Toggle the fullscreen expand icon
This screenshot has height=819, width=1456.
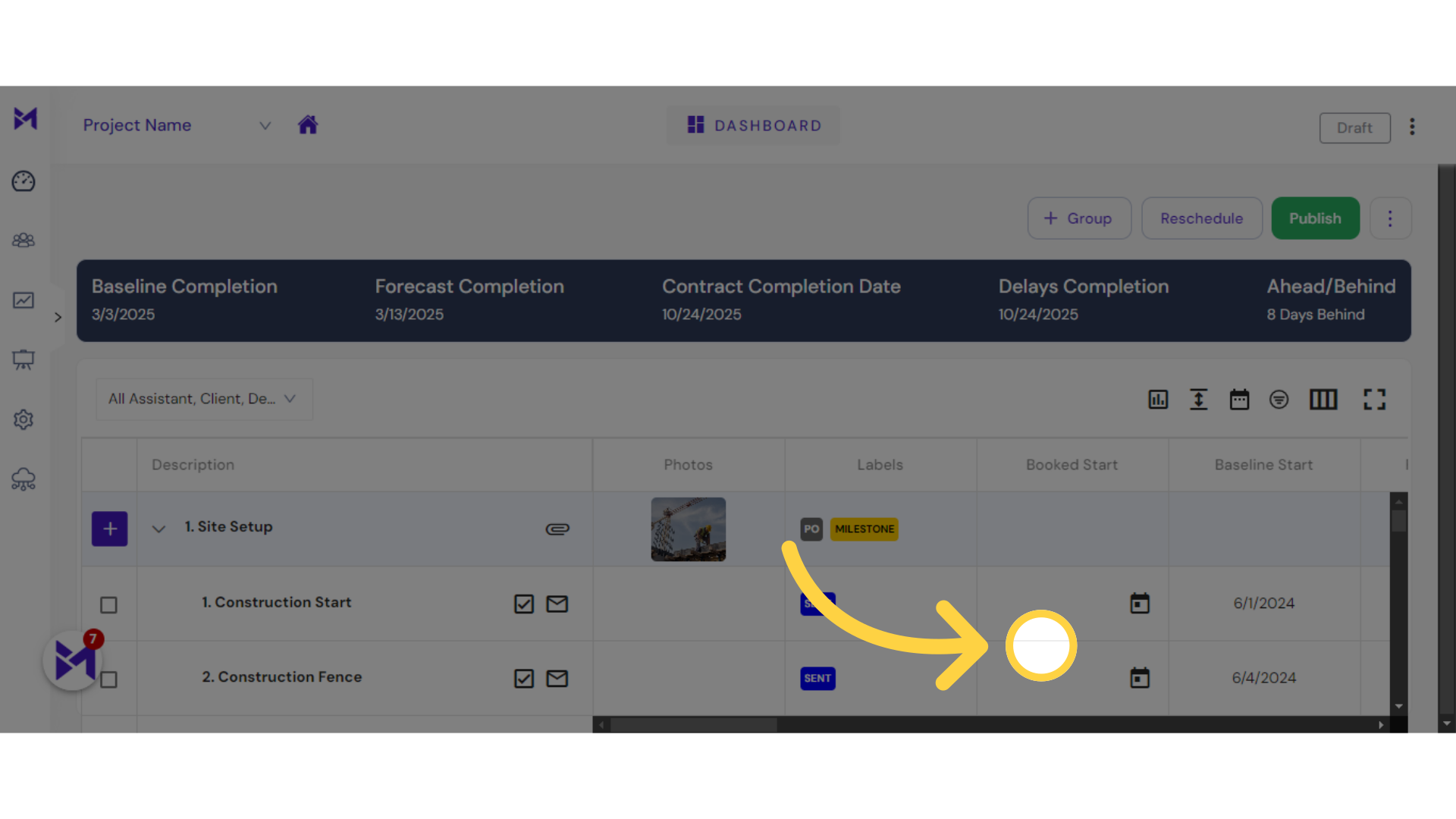[x=1374, y=399]
